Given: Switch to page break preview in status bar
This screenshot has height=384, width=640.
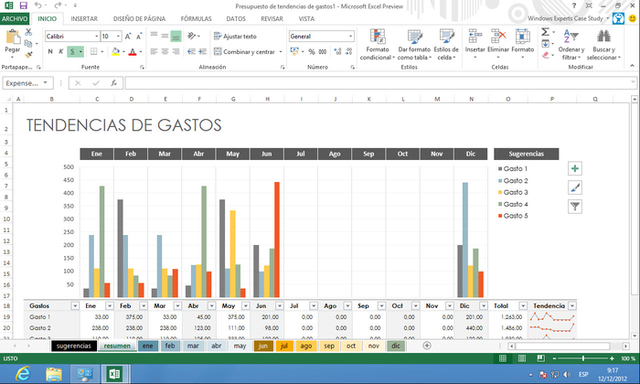Looking at the screenshot, I should pos(541,358).
